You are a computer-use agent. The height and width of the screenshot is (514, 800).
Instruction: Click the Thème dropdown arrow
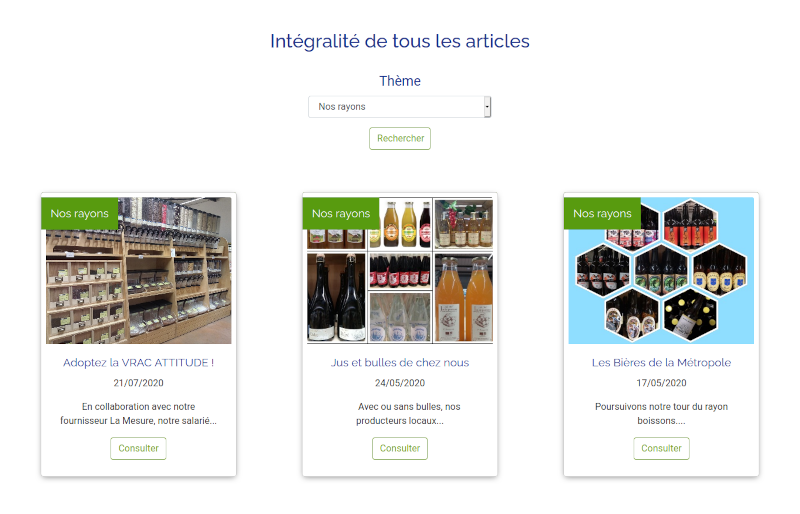487,107
